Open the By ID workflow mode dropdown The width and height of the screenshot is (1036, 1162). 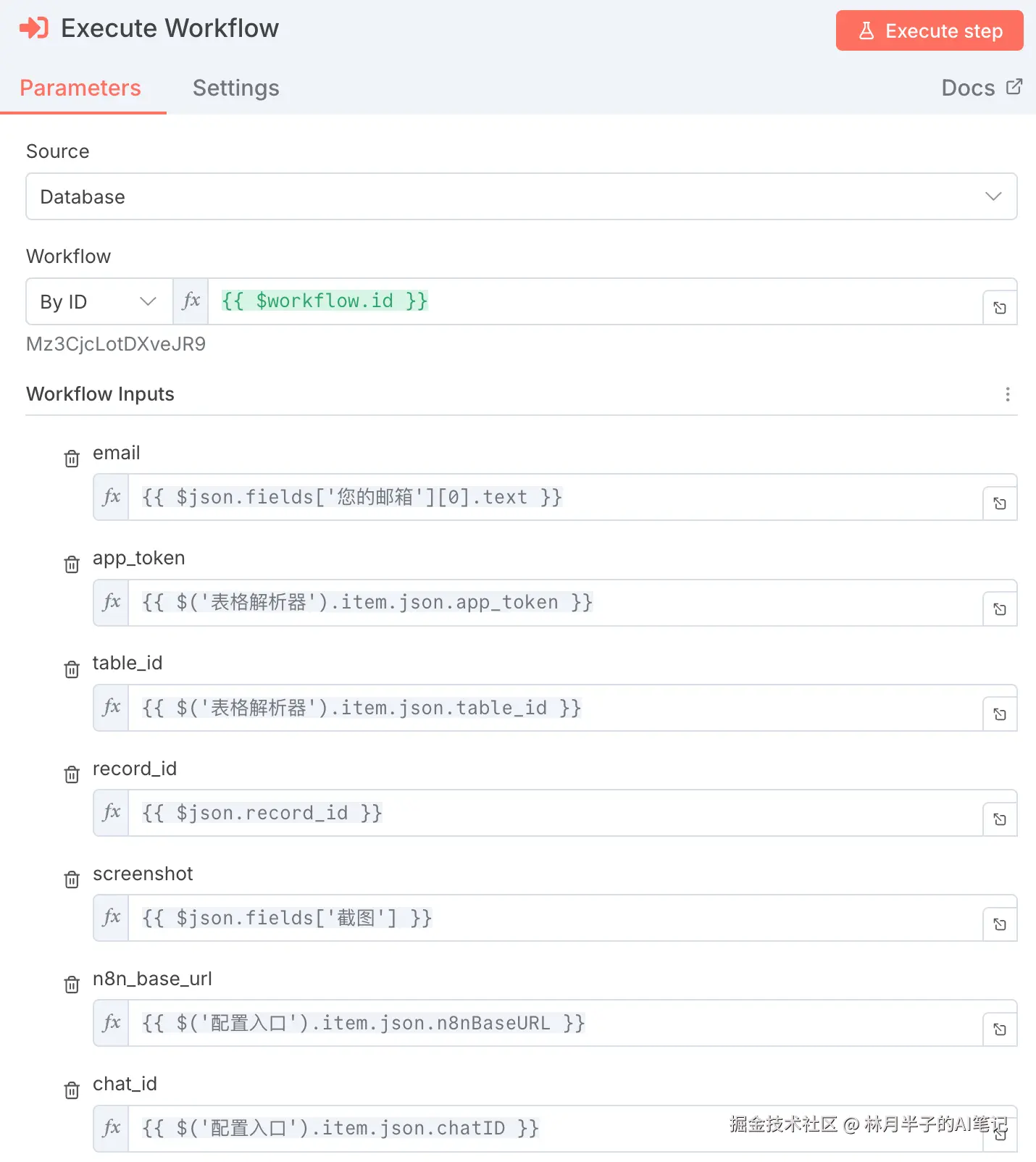(99, 301)
